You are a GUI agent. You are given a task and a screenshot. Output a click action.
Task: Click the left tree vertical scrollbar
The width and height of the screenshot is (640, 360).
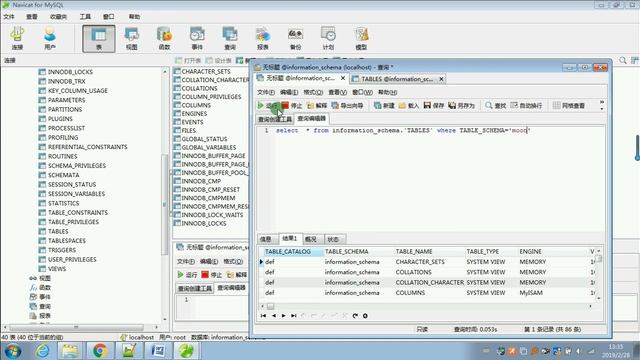pos(165,195)
